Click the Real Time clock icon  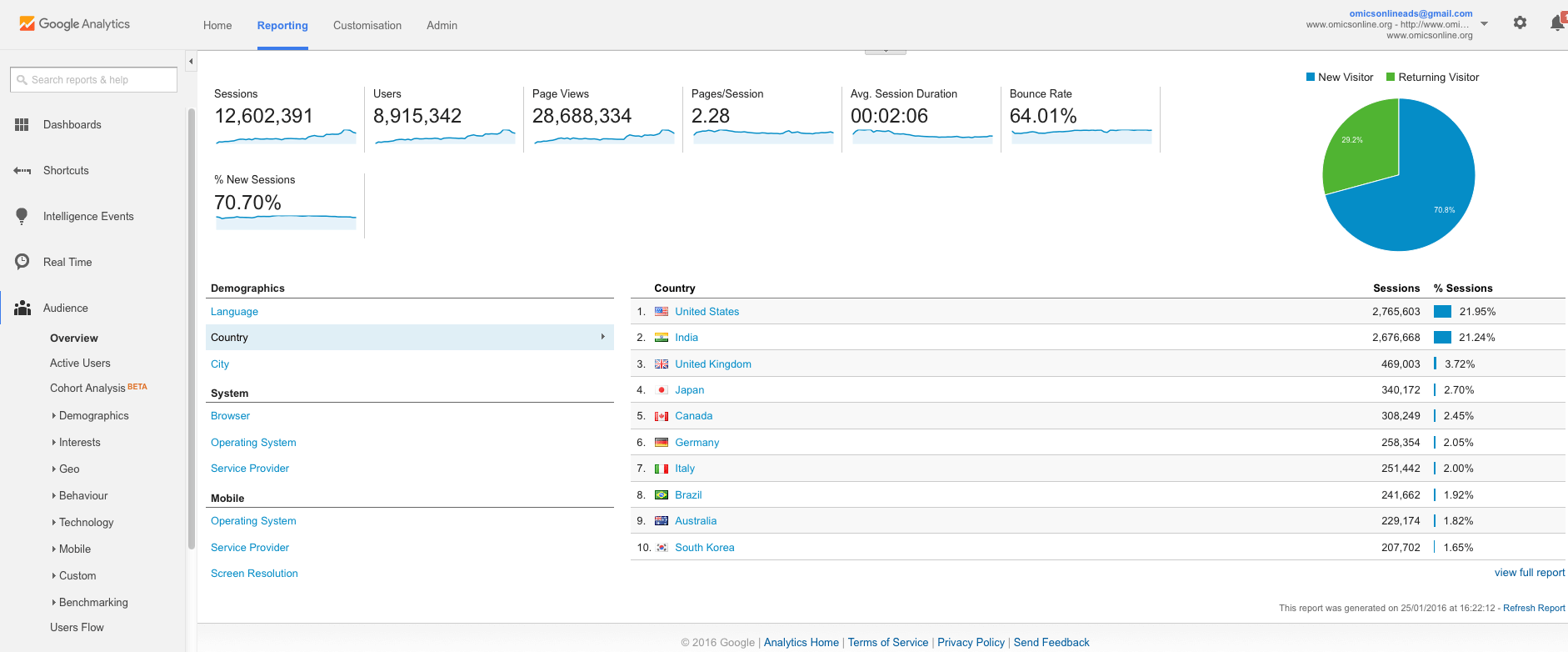22,262
